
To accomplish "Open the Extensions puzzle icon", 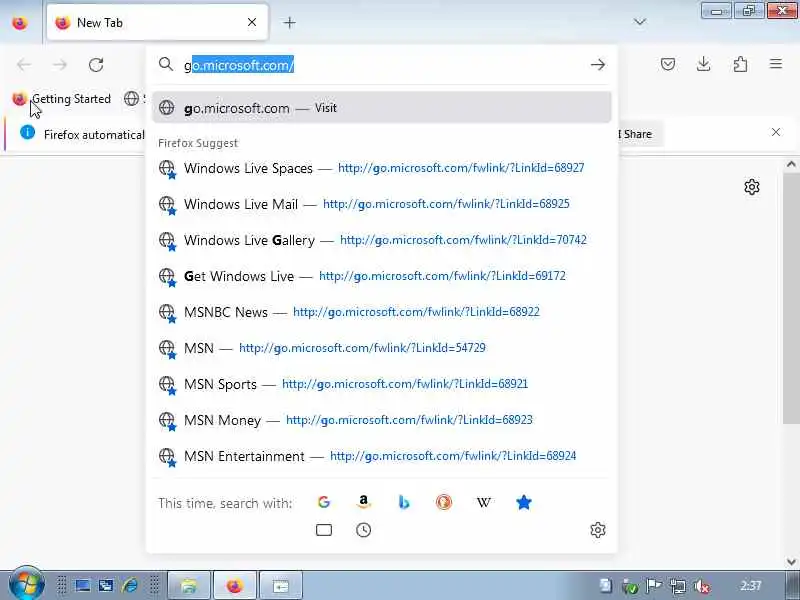I will (740, 64).
